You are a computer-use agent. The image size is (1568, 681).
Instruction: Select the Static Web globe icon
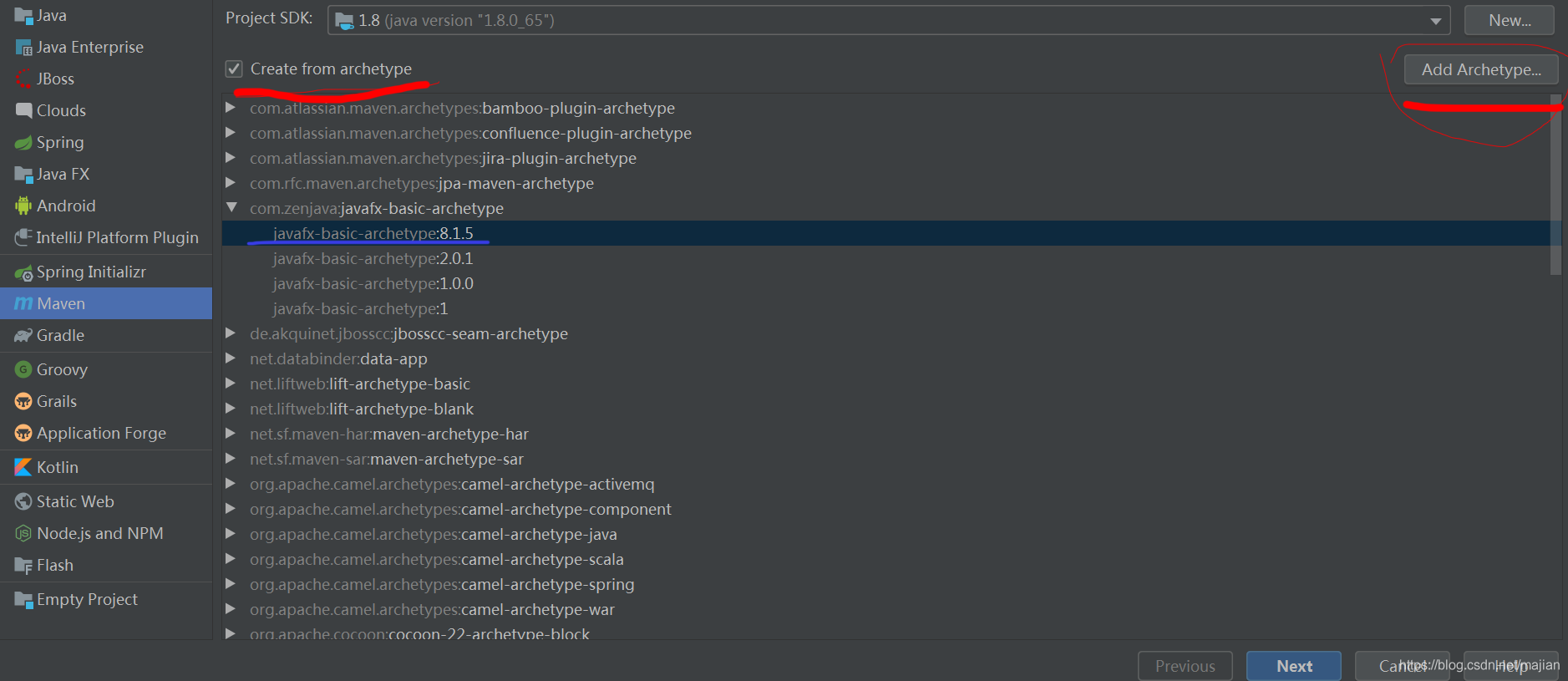pos(23,502)
